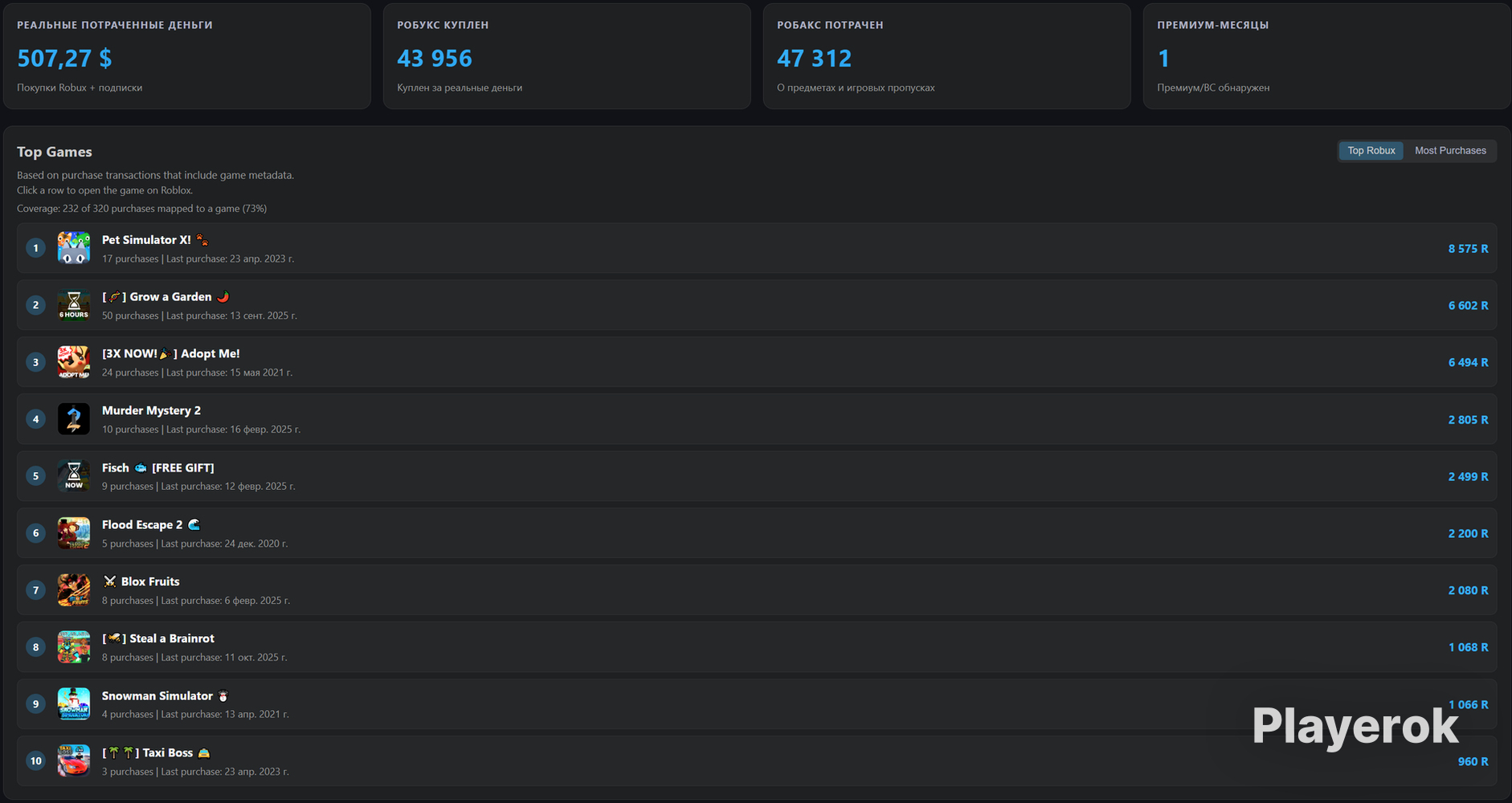The image size is (1512, 803).
Task: Select the rank 10 number badge
Action: coord(35,761)
